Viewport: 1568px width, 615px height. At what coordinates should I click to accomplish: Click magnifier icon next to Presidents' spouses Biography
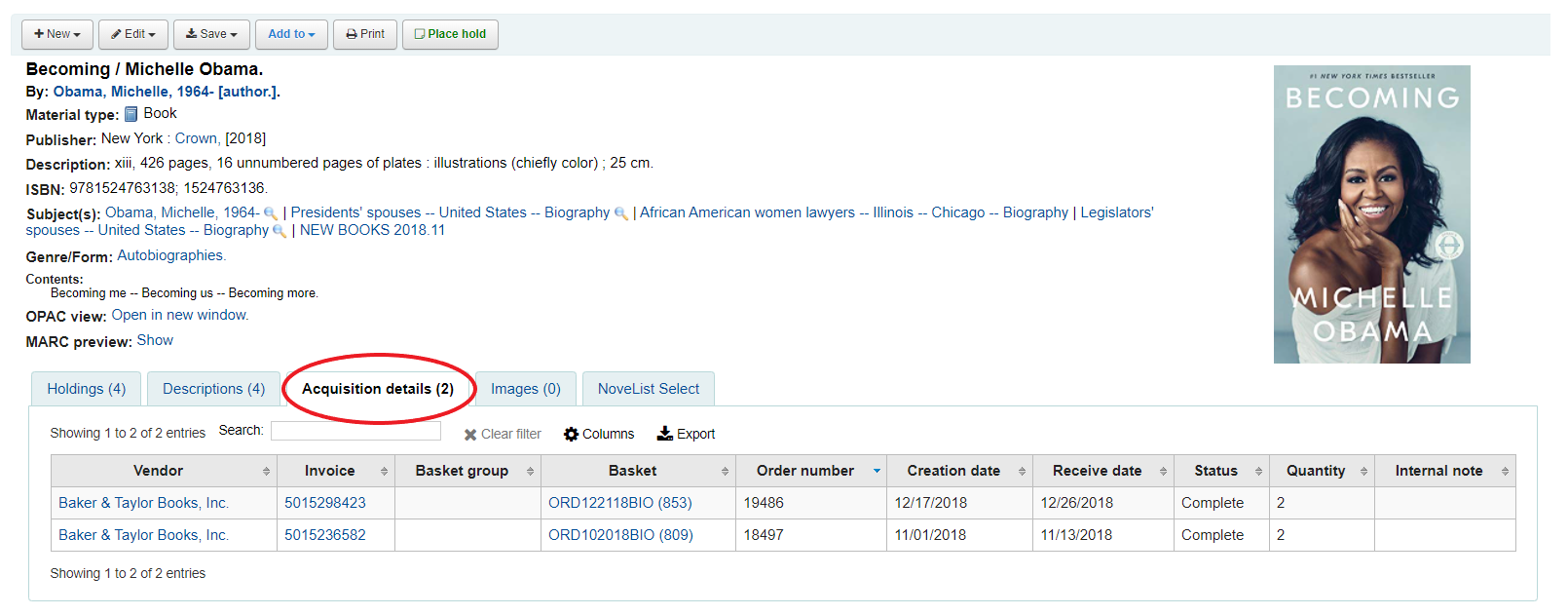[621, 213]
